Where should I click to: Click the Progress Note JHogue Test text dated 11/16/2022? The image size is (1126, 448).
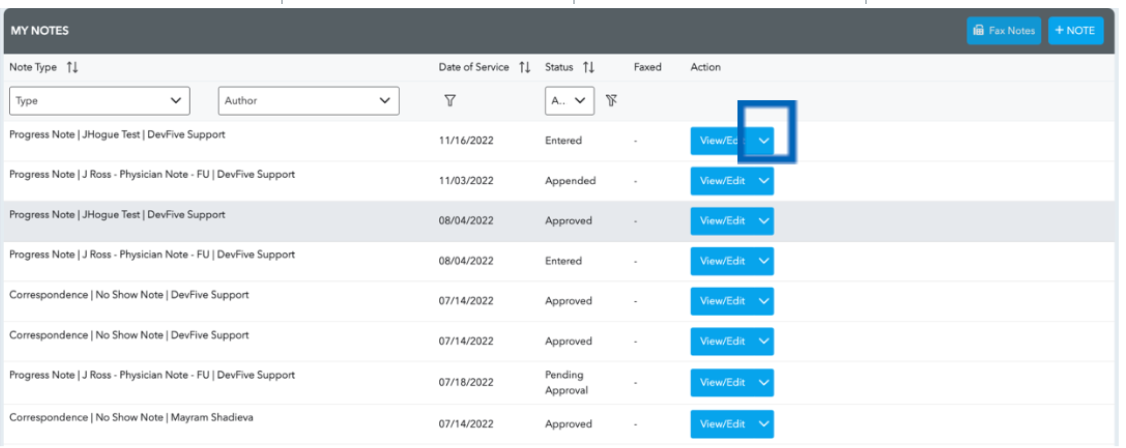(117, 134)
